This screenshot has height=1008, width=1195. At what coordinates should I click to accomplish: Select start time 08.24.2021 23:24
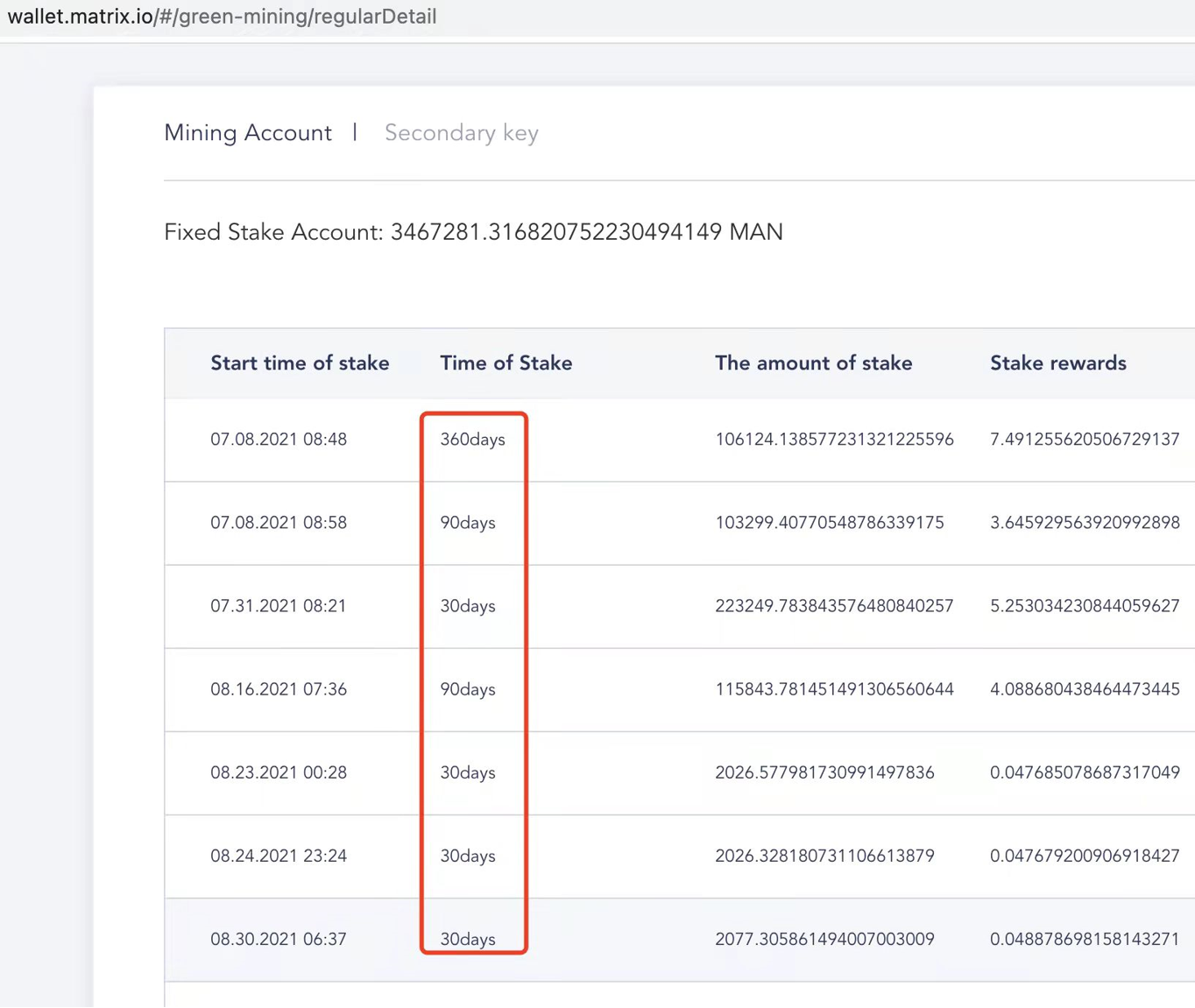[x=279, y=856]
